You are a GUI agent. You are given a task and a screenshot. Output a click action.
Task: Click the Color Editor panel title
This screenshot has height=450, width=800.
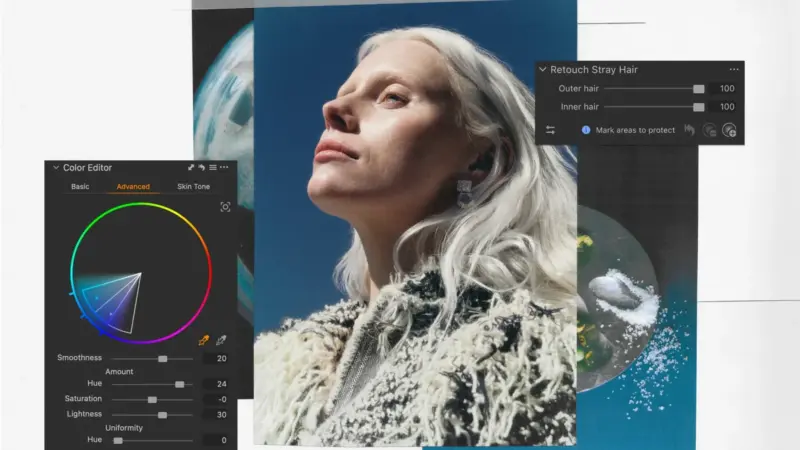(x=87, y=167)
